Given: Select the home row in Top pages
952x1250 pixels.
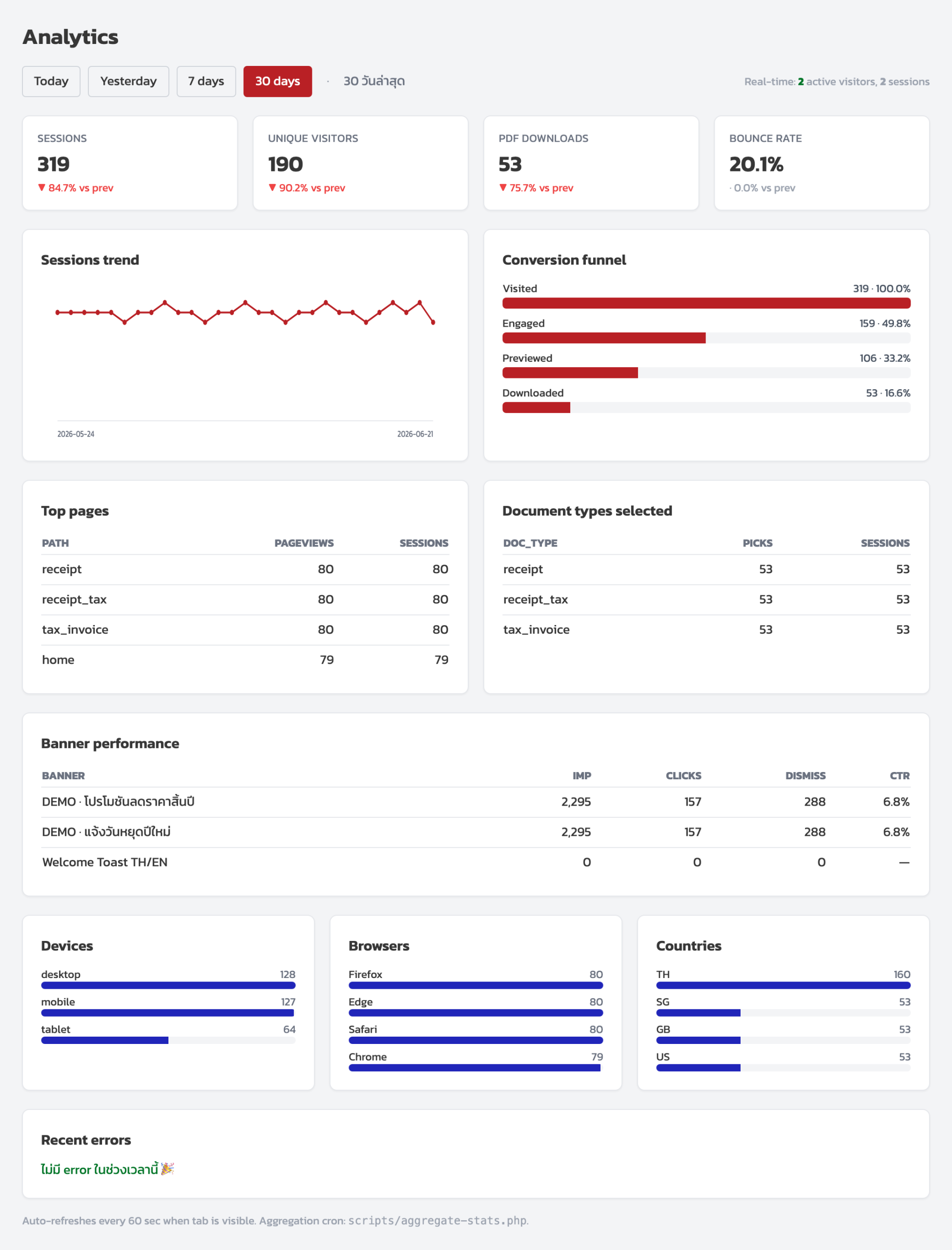Looking at the screenshot, I should pyautogui.click(x=245, y=660).
